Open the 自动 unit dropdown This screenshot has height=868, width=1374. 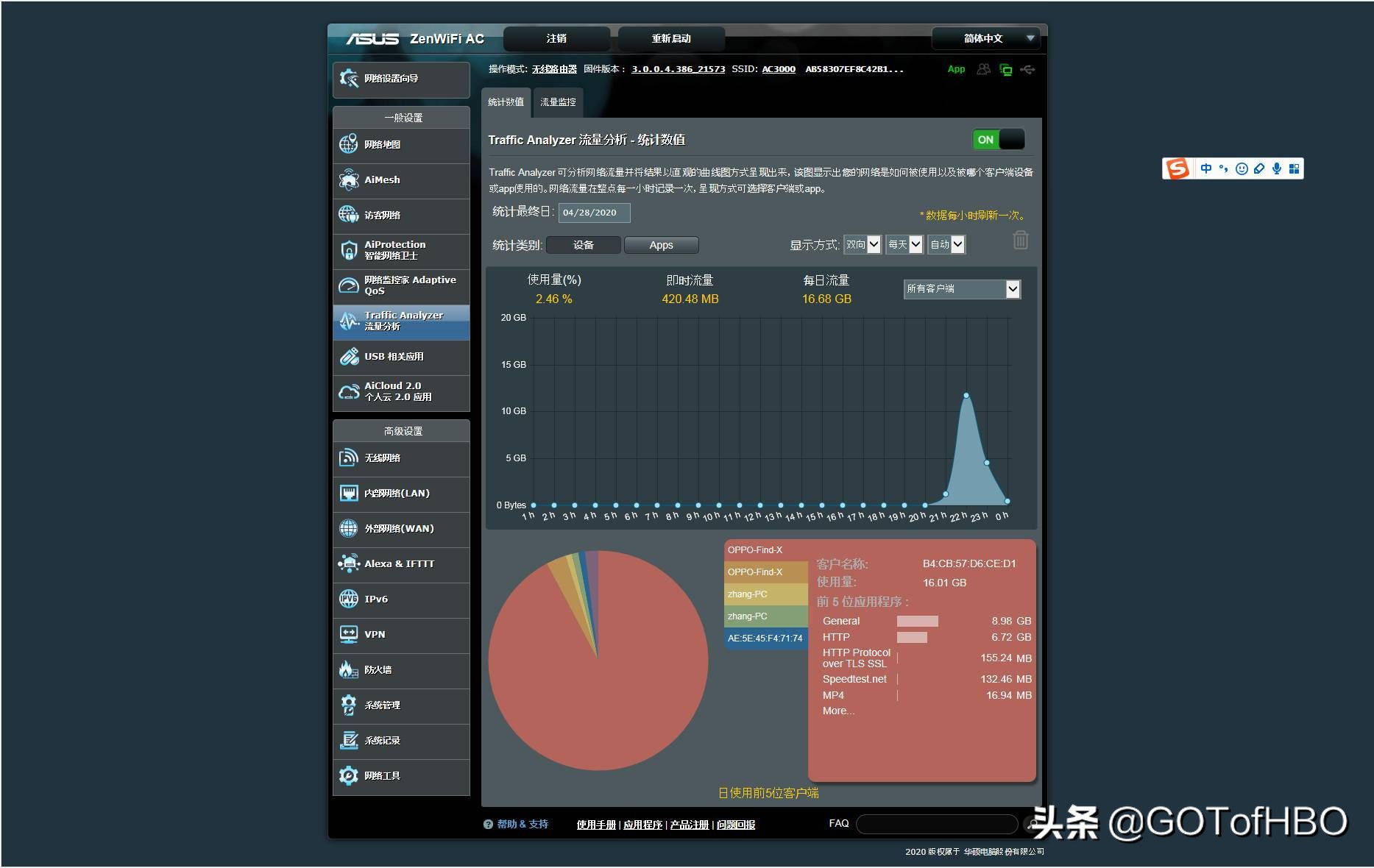pos(946,244)
